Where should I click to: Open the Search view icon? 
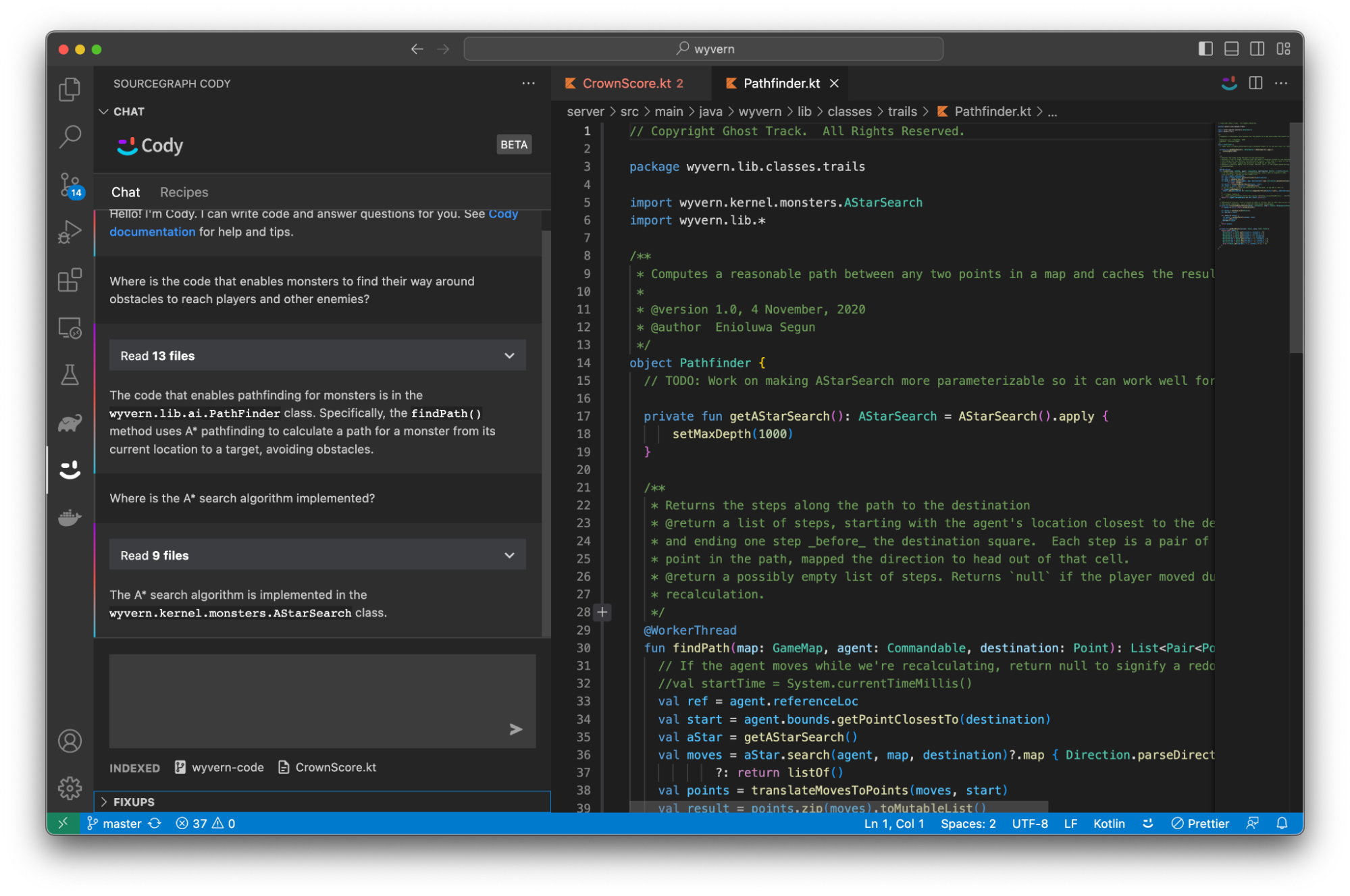[70, 136]
